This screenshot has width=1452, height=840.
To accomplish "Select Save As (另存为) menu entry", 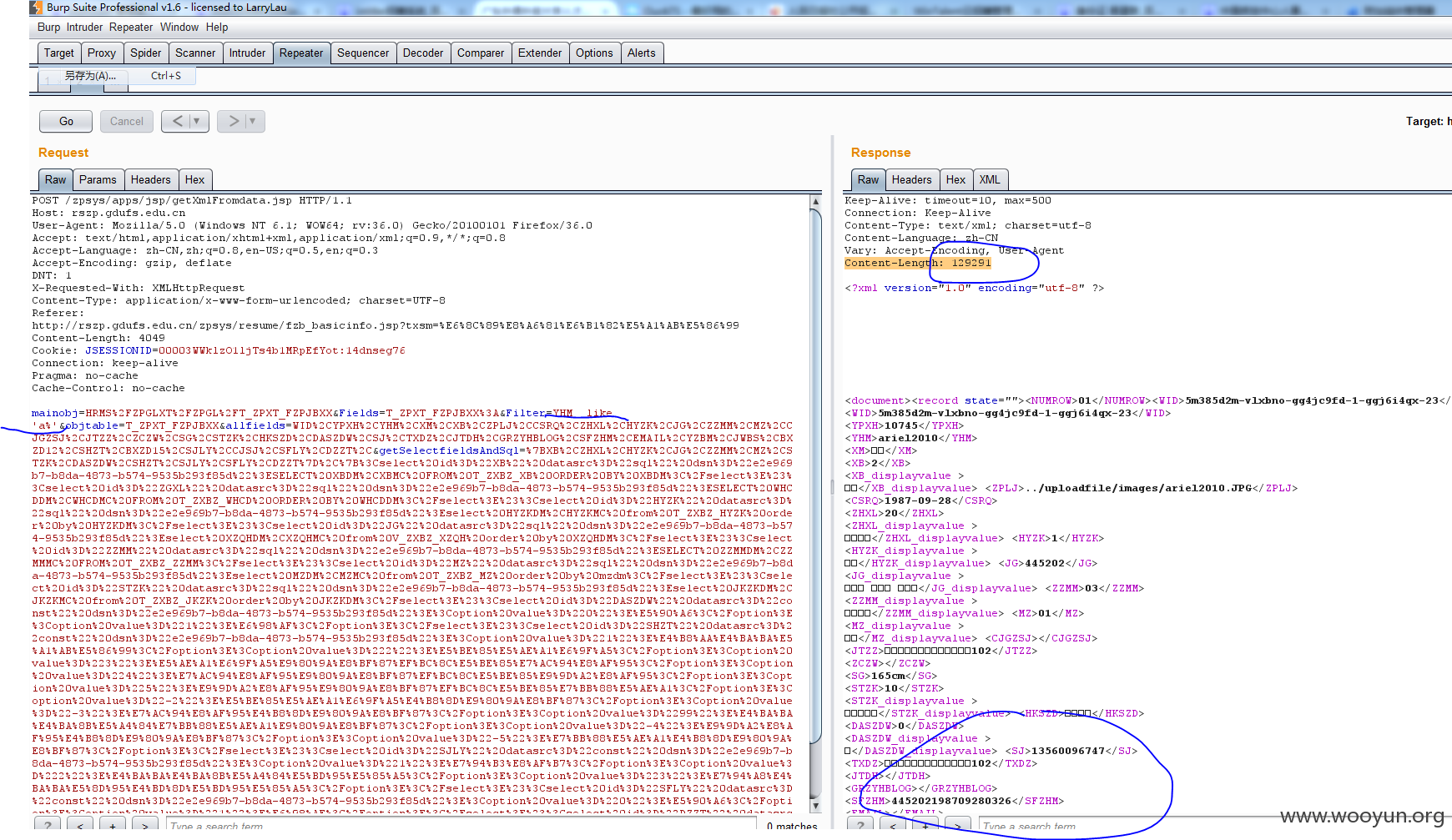I will click(x=117, y=75).
